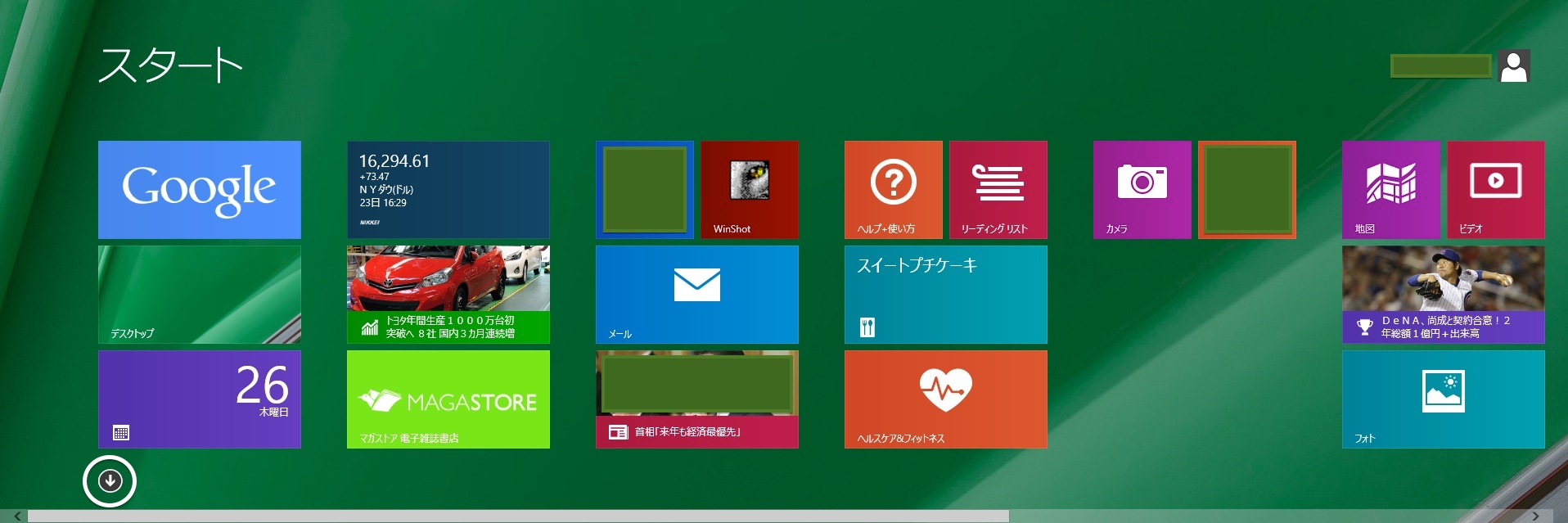
Task: Open the ヘルスケア&フィットネス tile
Action: click(x=946, y=399)
